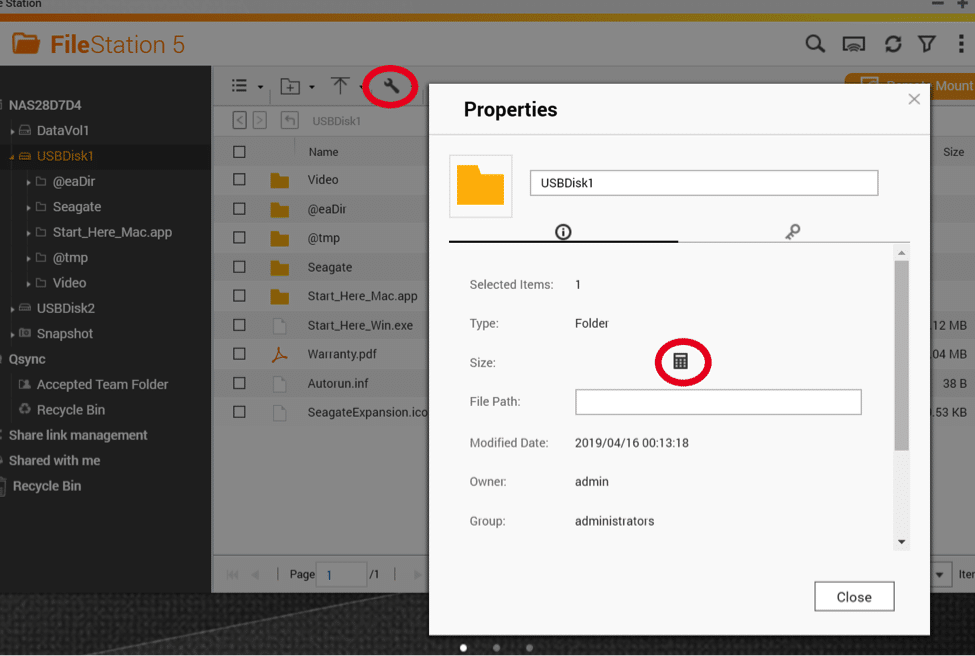Collapse the USBDisk1 tree node

[x=12, y=157]
